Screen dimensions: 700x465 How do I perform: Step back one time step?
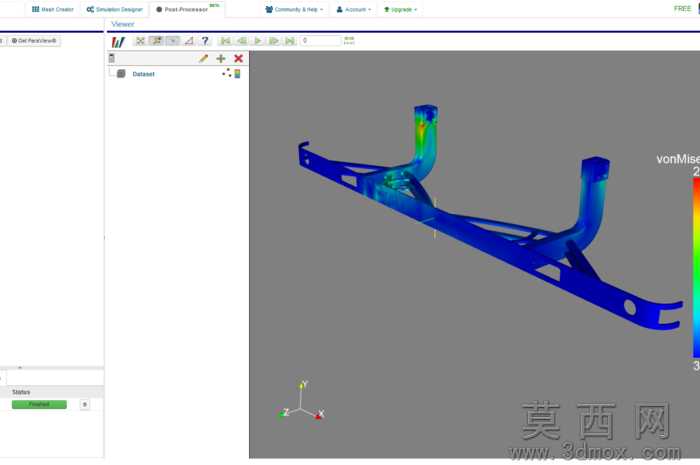tap(242, 41)
